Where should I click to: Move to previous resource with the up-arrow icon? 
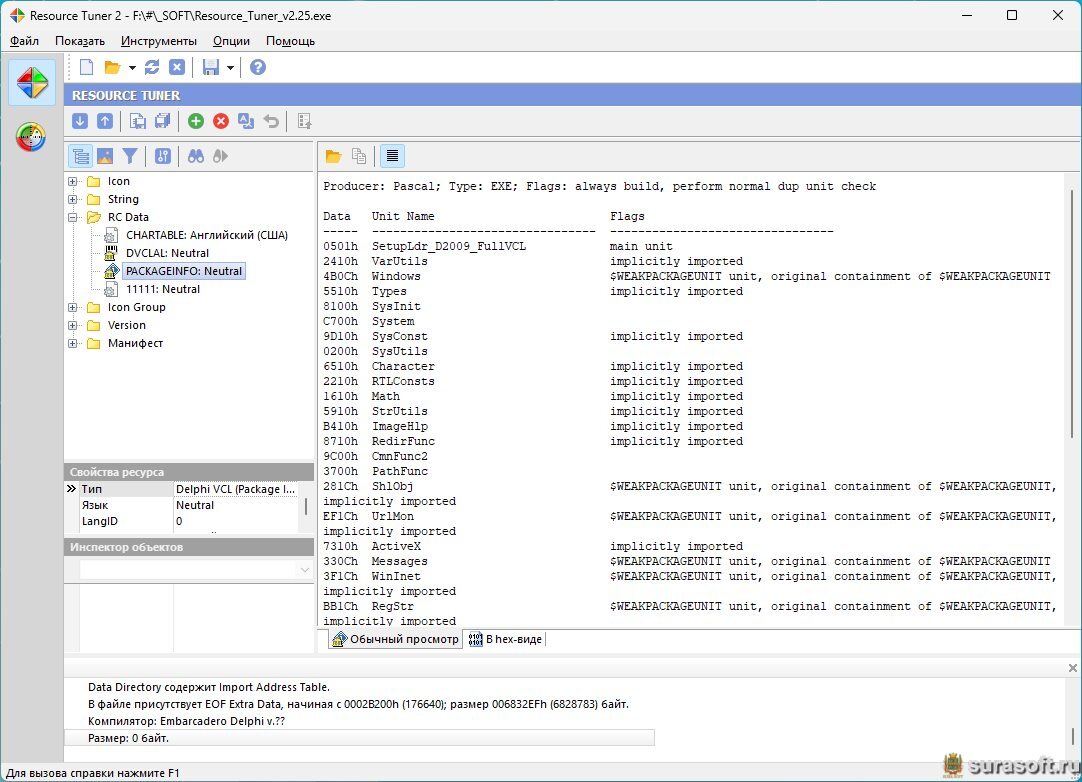point(105,121)
